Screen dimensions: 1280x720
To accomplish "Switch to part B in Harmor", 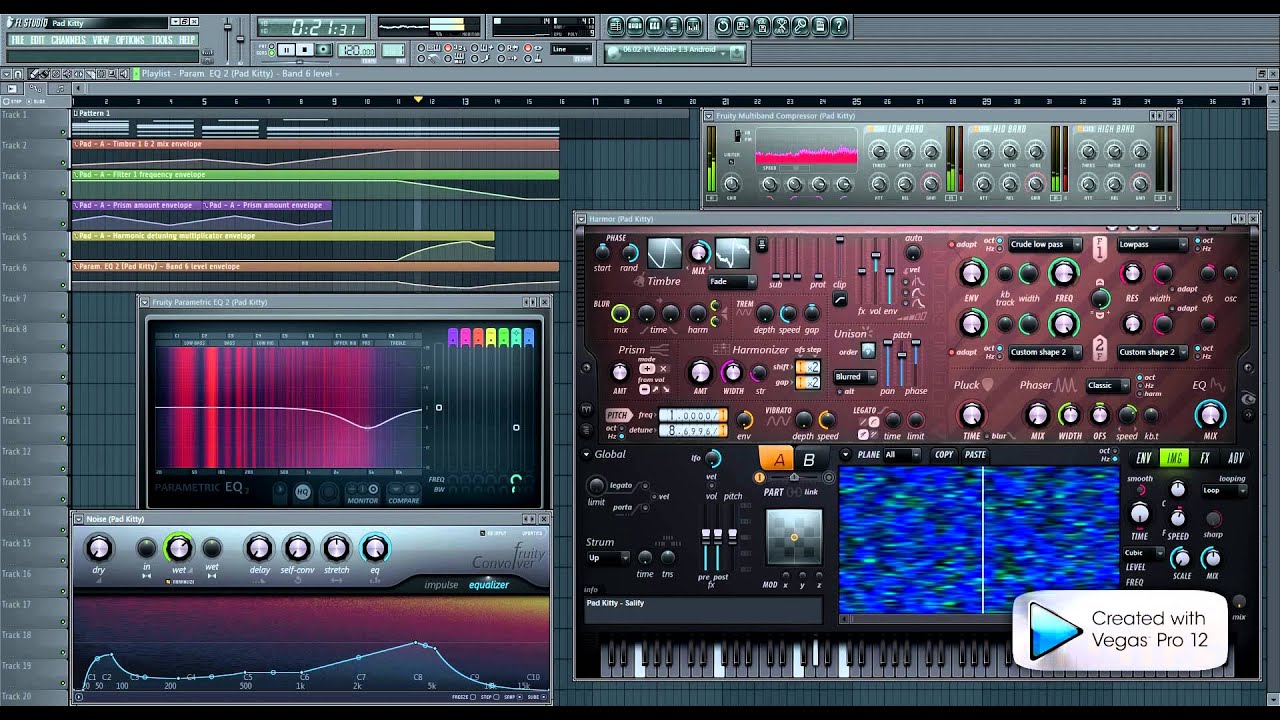I will point(809,460).
